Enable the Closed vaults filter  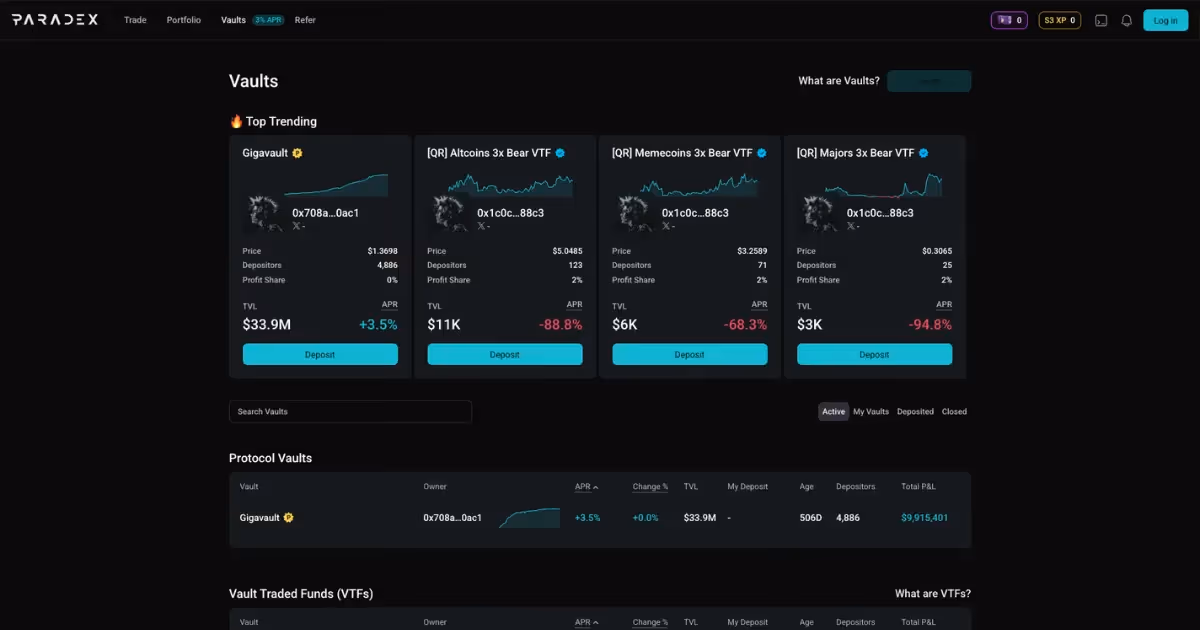pyautogui.click(x=954, y=411)
